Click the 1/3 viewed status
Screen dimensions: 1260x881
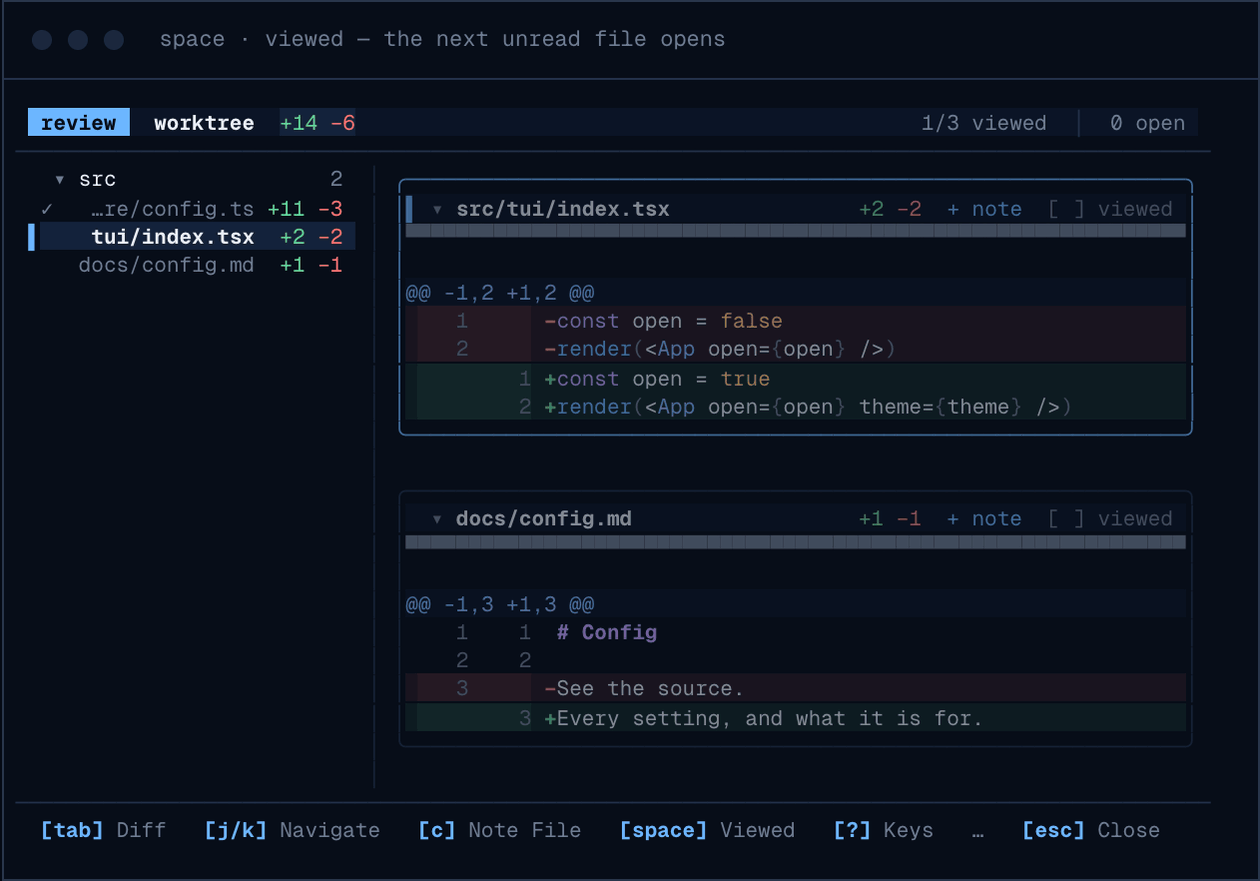(984, 123)
